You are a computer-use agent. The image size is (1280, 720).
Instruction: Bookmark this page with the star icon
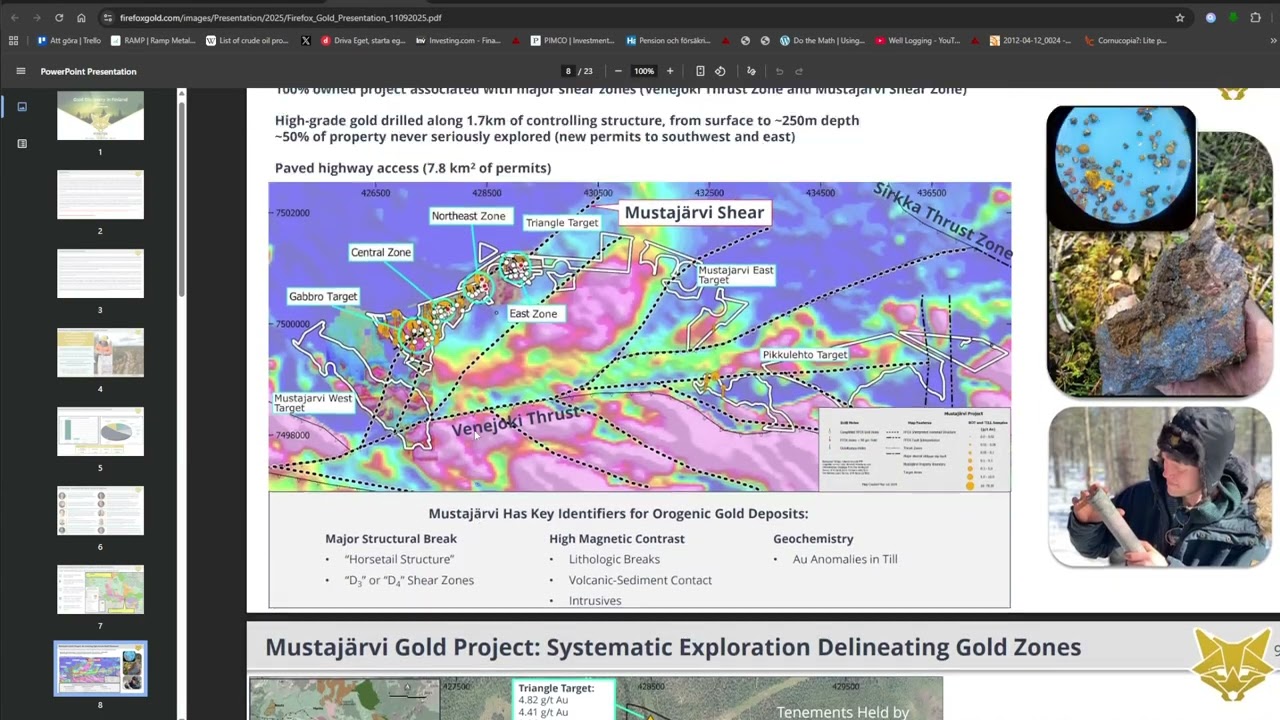click(x=1180, y=17)
